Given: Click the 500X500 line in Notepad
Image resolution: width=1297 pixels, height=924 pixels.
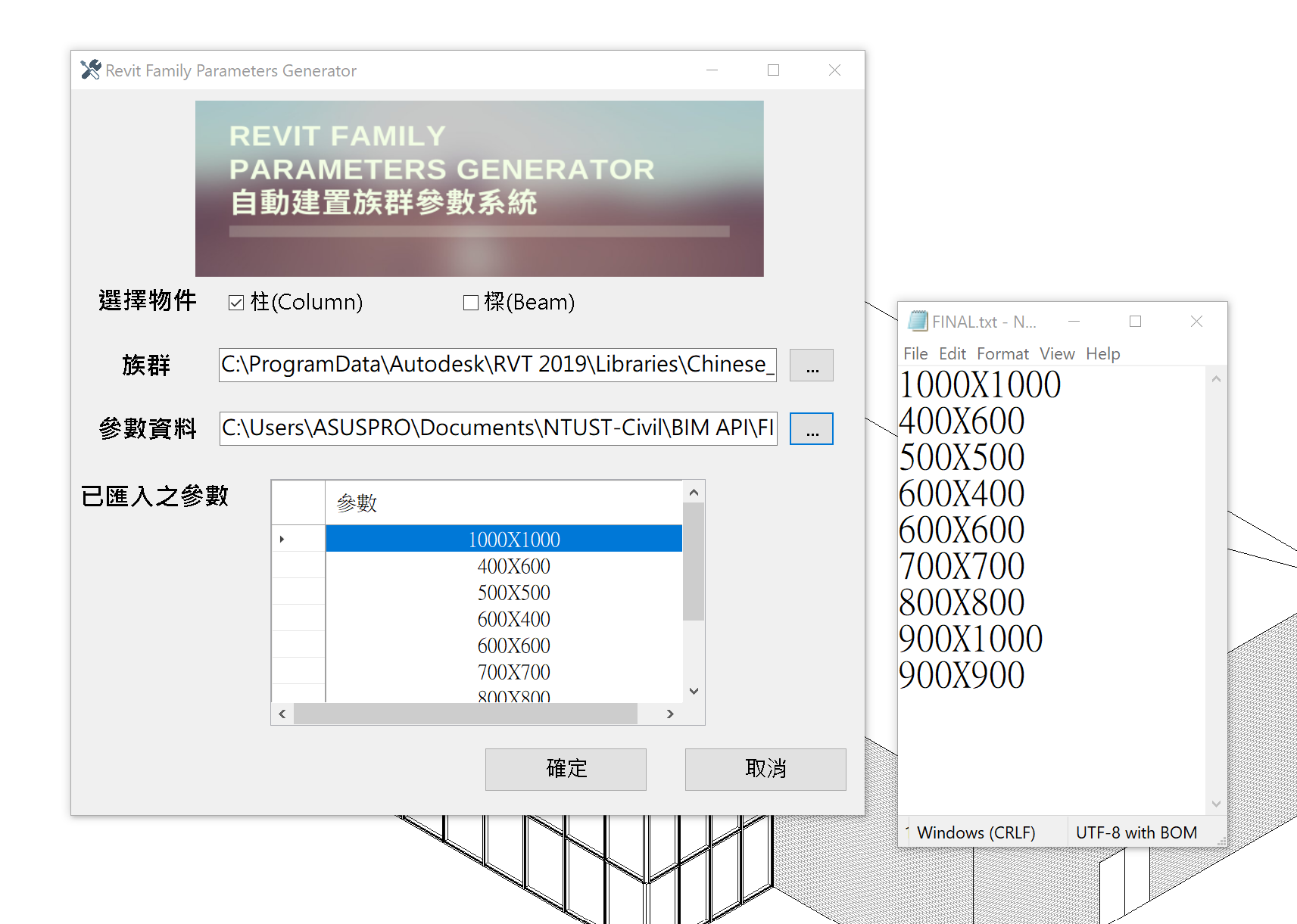Looking at the screenshot, I should pyautogui.click(x=962, y=458).
